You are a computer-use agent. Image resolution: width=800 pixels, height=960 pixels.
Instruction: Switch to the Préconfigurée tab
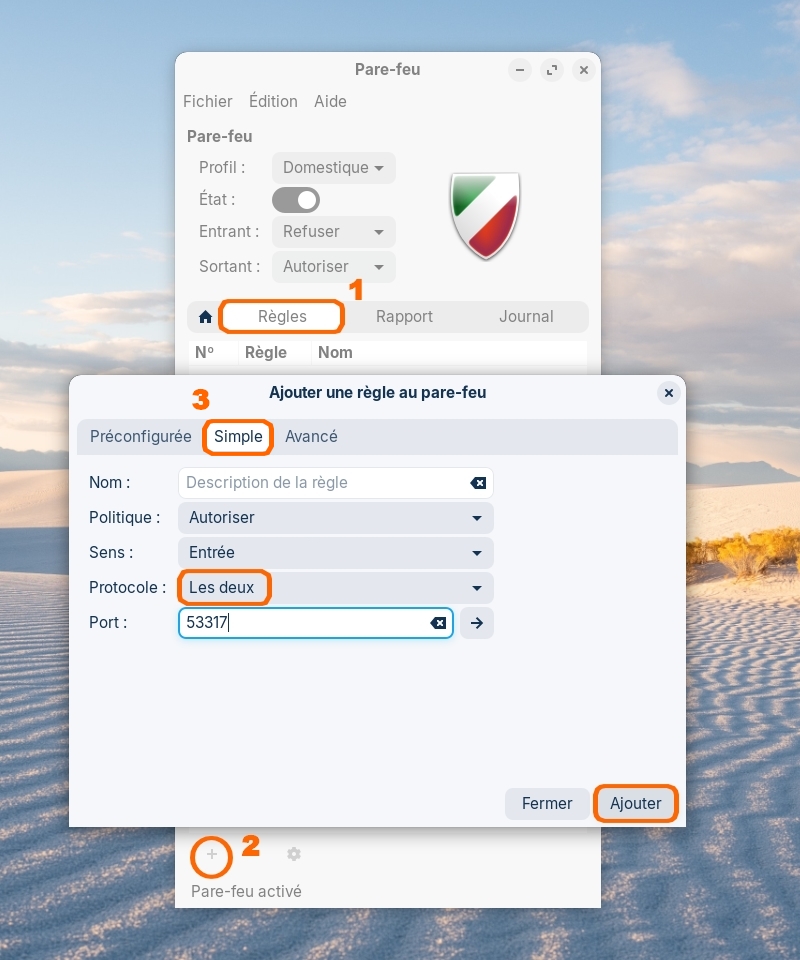point(140,437)
